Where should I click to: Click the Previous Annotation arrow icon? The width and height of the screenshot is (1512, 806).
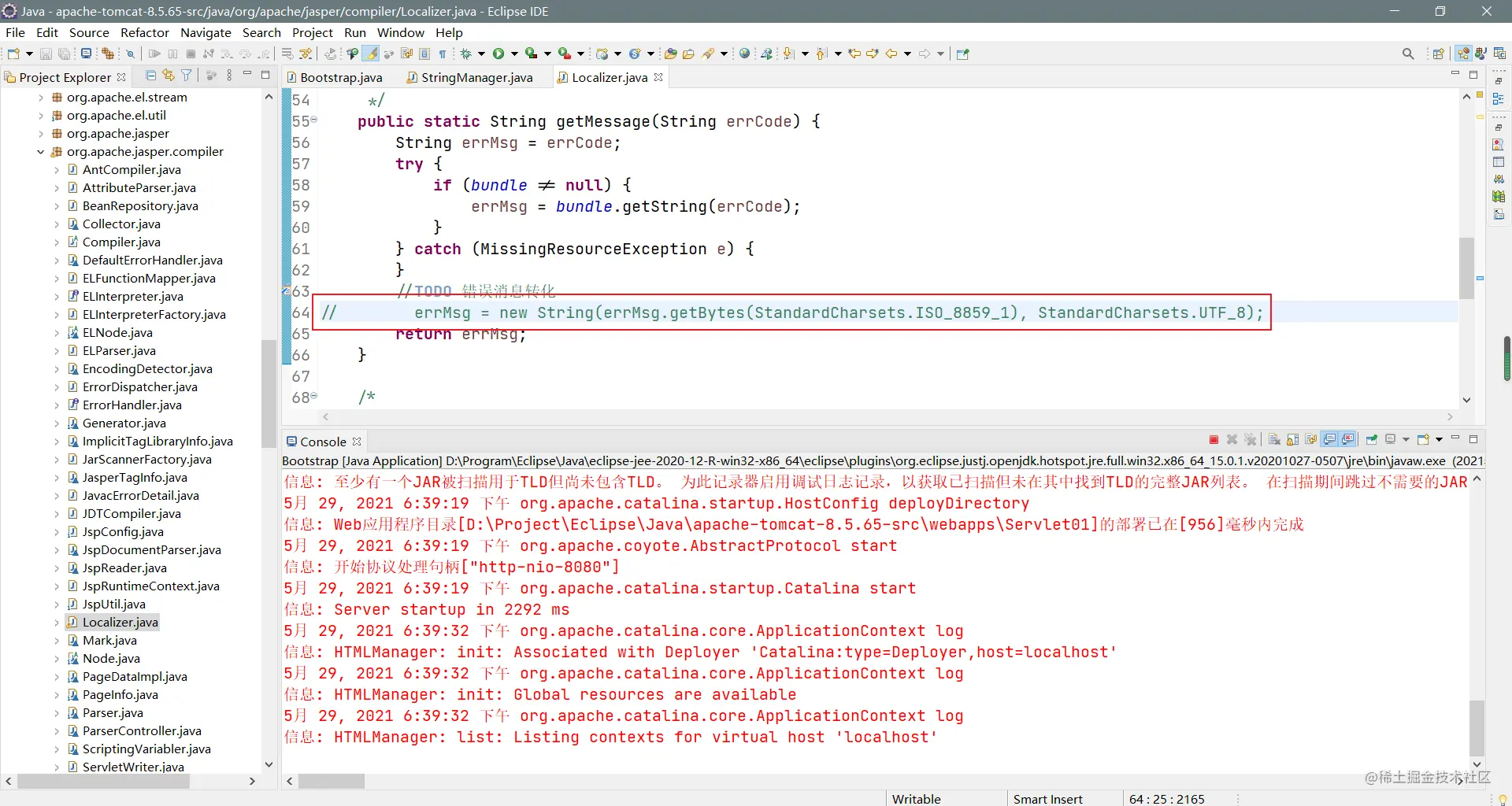[x=821, y=54]
